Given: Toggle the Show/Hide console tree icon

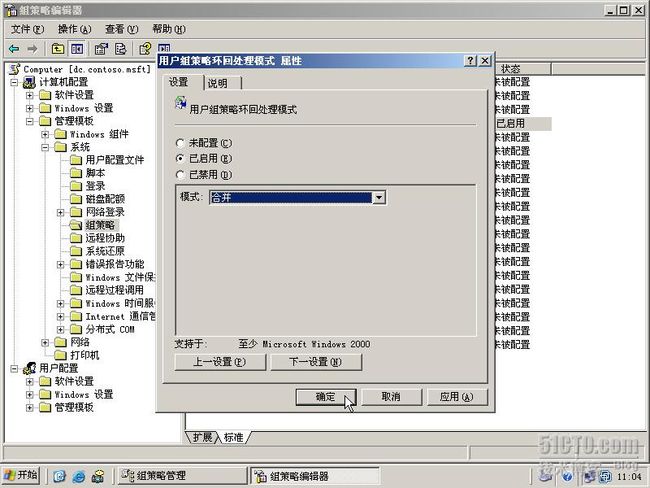Looking at the screenshot, I should pyautogui.click(x=77, y=49).
